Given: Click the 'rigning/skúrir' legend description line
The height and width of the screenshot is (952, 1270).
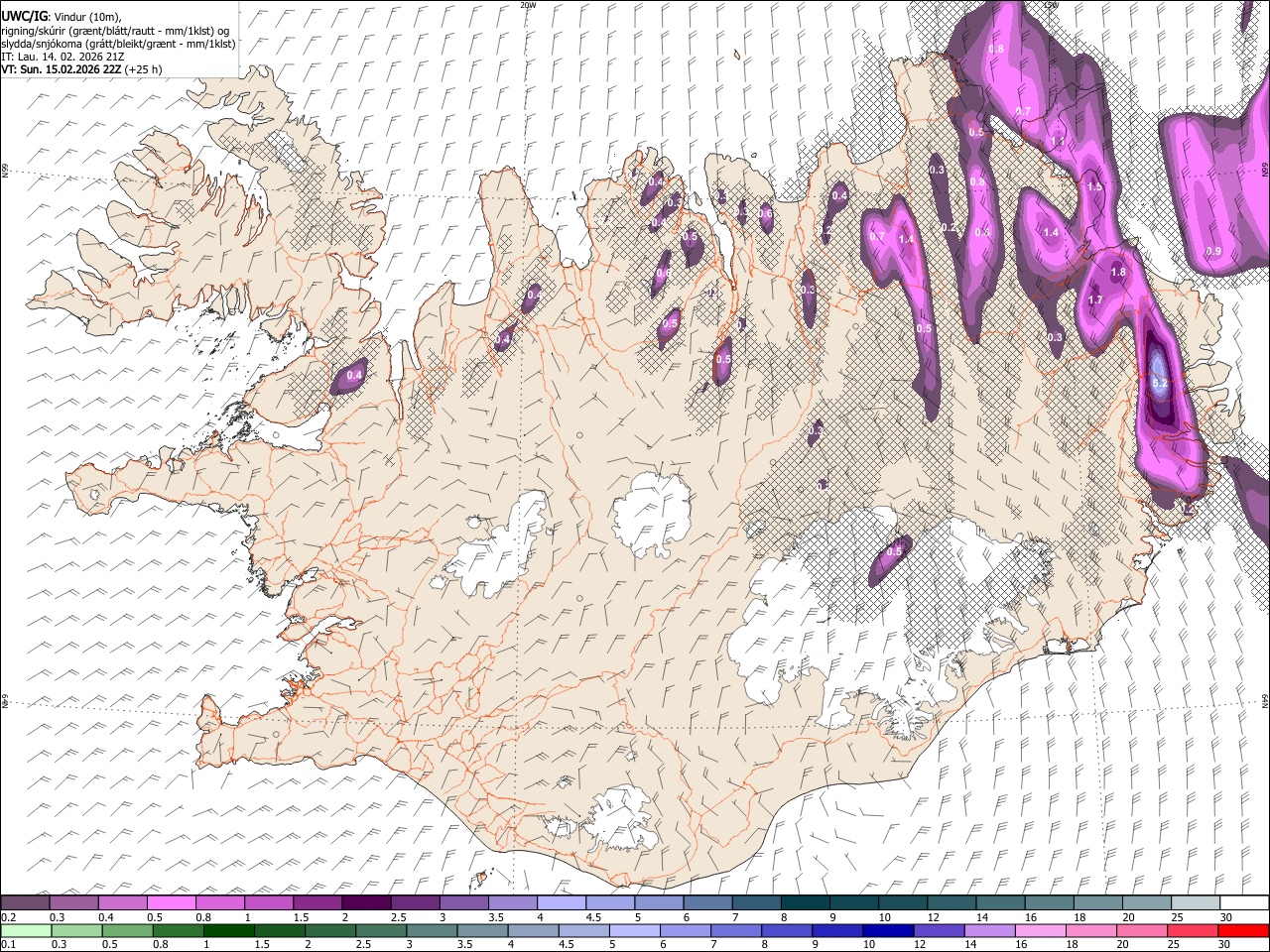Looking at the screenshot, I should point(115,31).
